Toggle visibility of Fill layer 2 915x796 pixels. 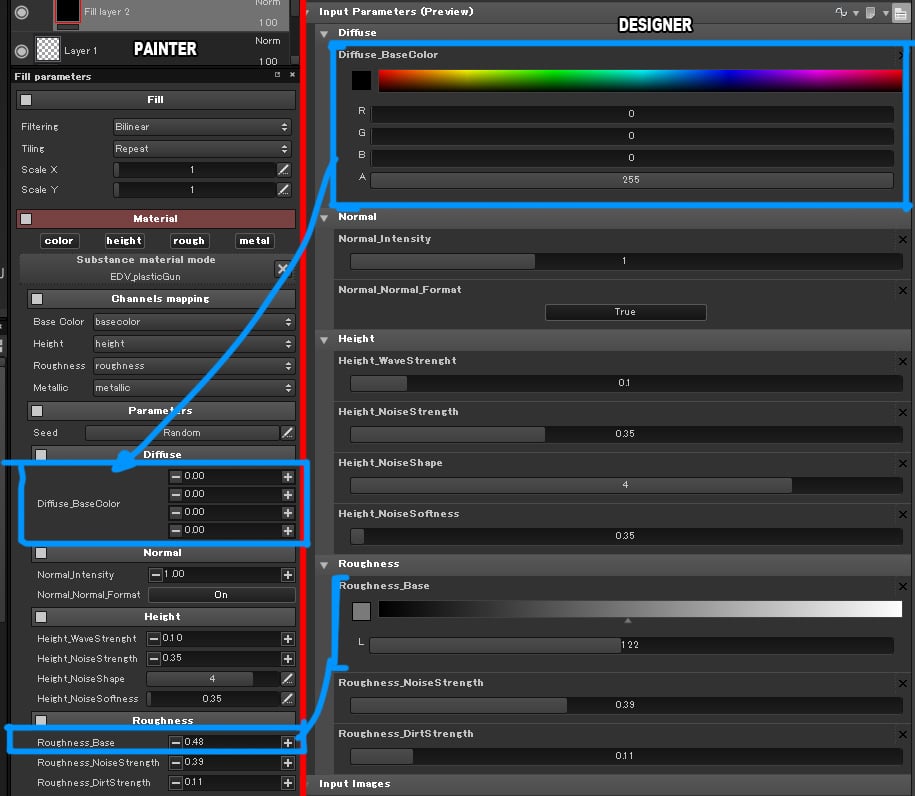(22, 14)
